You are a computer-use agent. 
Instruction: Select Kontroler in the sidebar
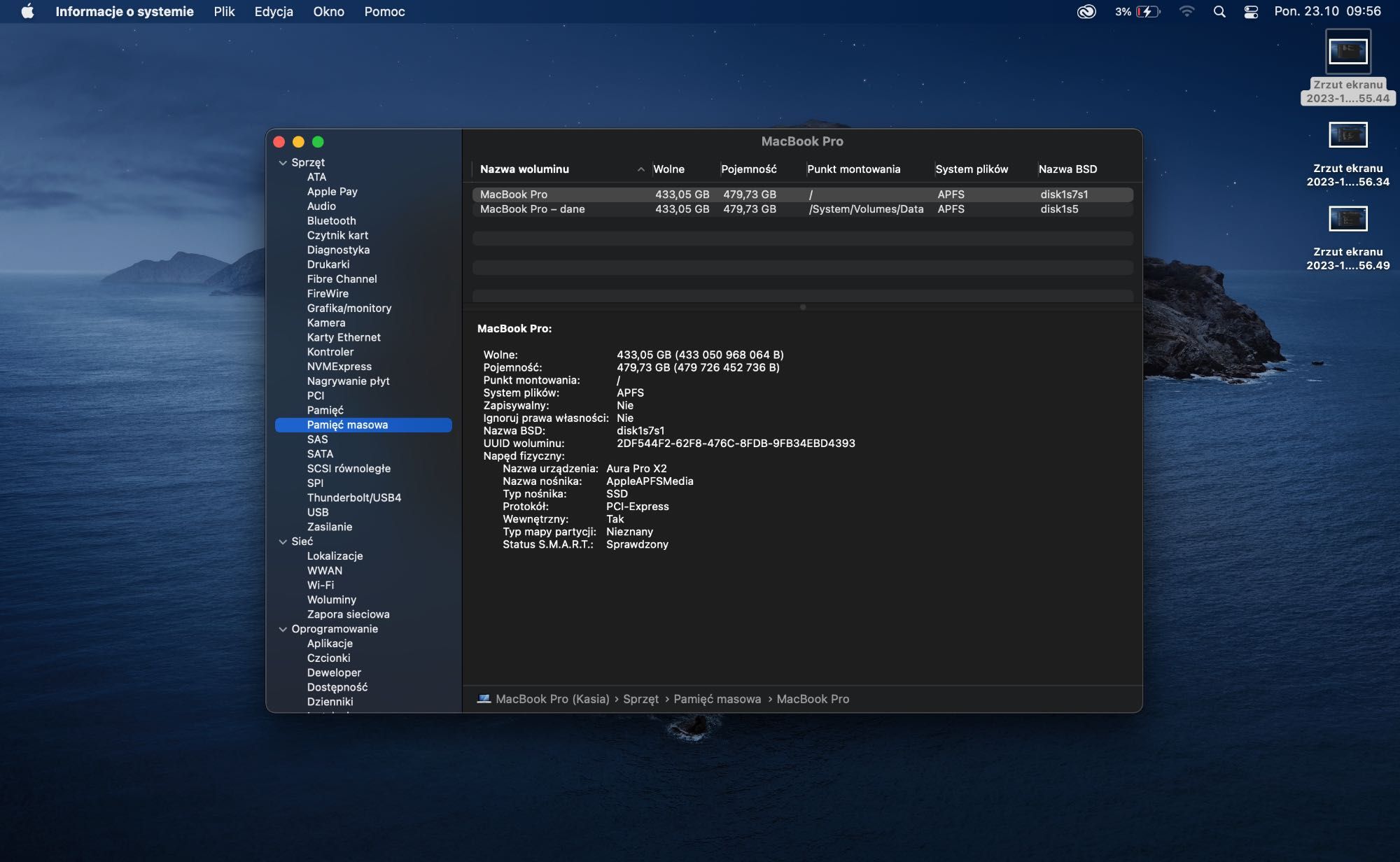tap(330, 352)
